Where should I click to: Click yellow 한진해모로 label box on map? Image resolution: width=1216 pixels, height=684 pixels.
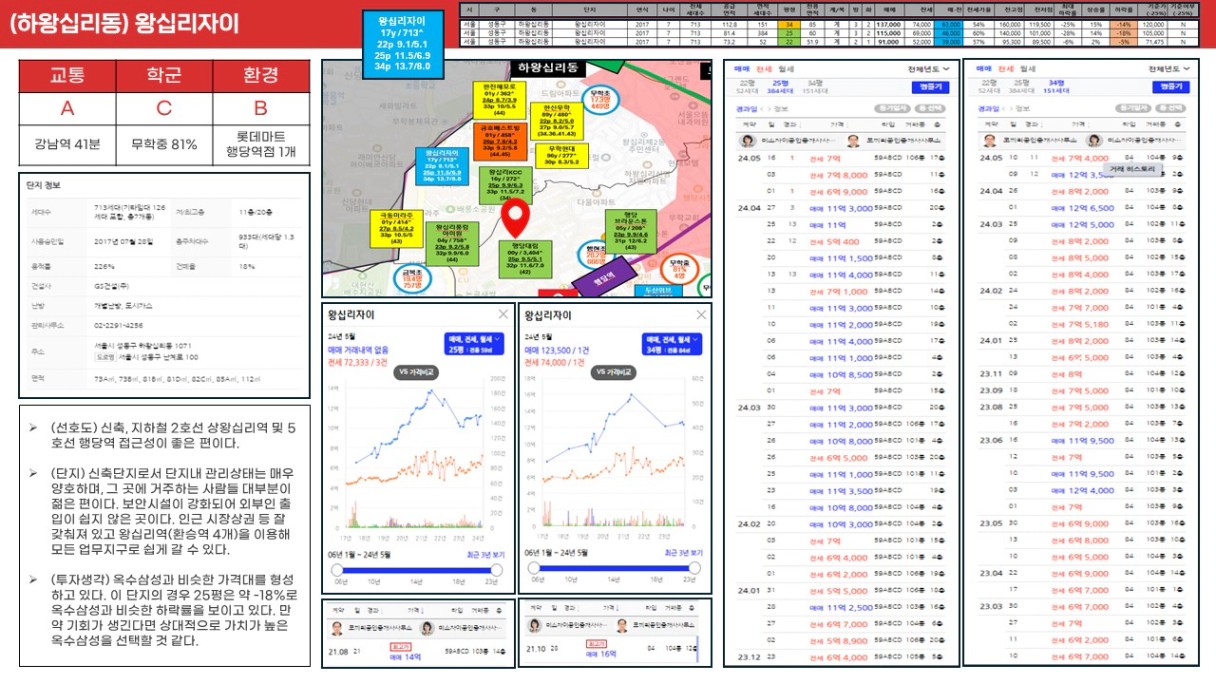[x=501, y=100]
